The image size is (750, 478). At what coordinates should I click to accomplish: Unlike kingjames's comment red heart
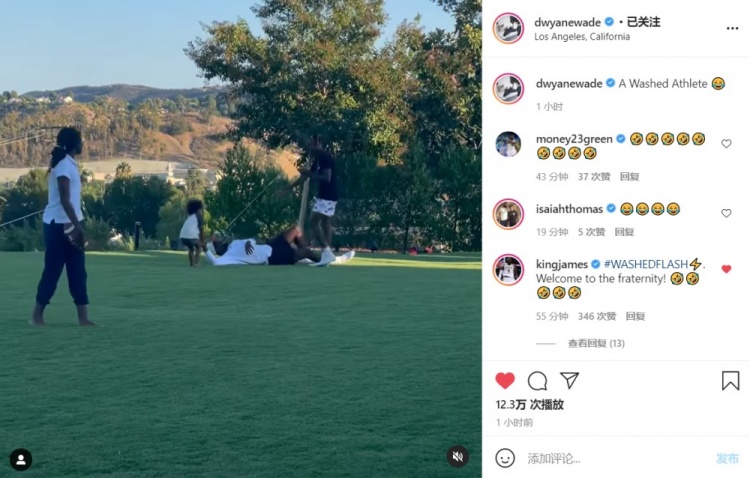point(726,269)
